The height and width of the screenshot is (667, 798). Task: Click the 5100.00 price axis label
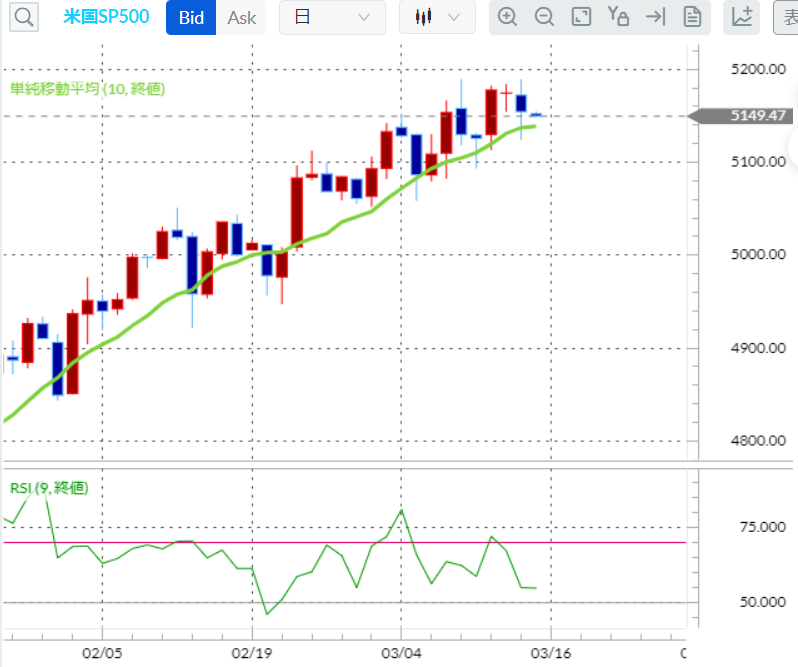pos(758,162)
